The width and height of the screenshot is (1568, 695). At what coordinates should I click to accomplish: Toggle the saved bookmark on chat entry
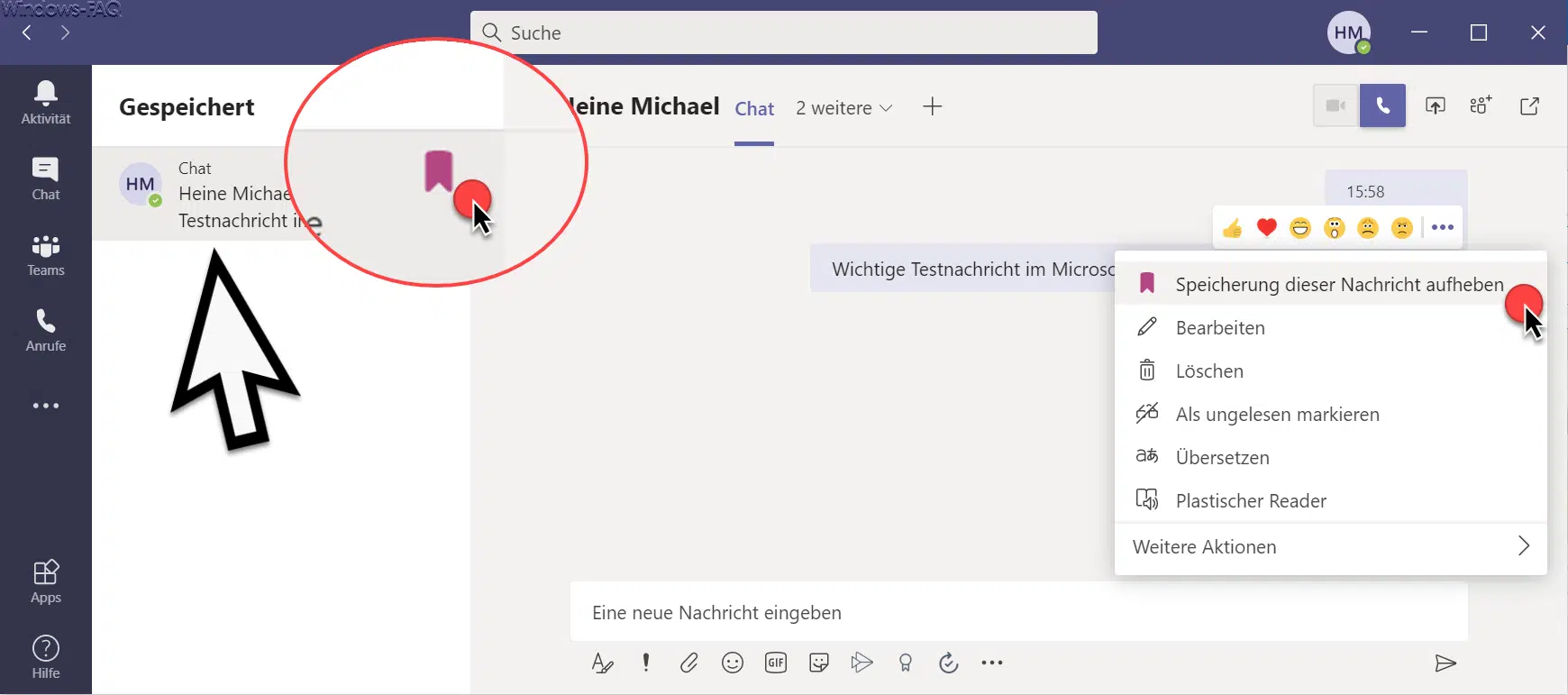pyautogui.click(x=439, y=171)
